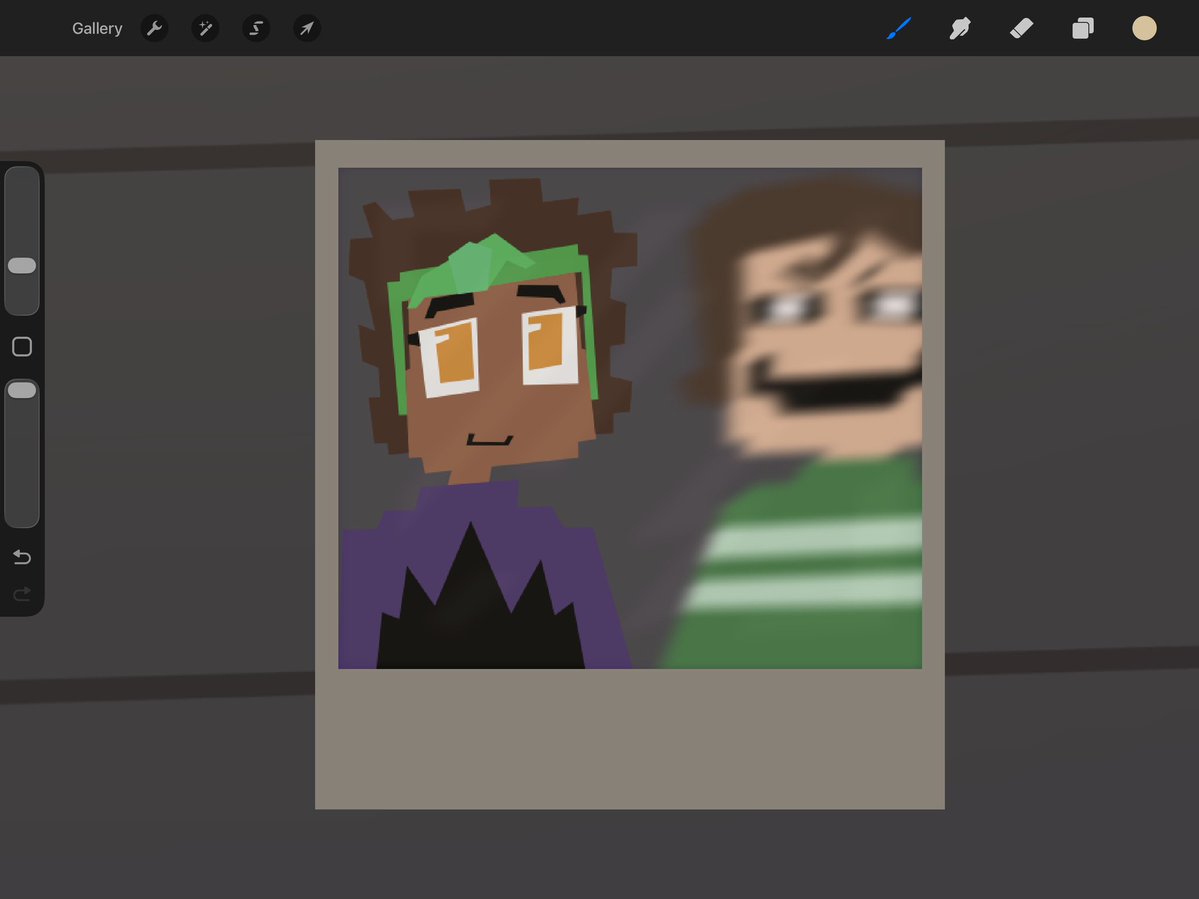
Task: Tap the square Modify button in sidebar
Action: (x=22, y=346)
